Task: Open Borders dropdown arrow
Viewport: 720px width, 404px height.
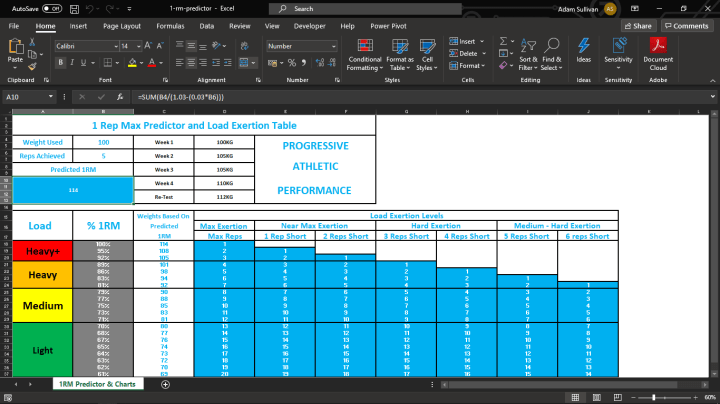Action: pyautogui.click(x=117, y=63)
